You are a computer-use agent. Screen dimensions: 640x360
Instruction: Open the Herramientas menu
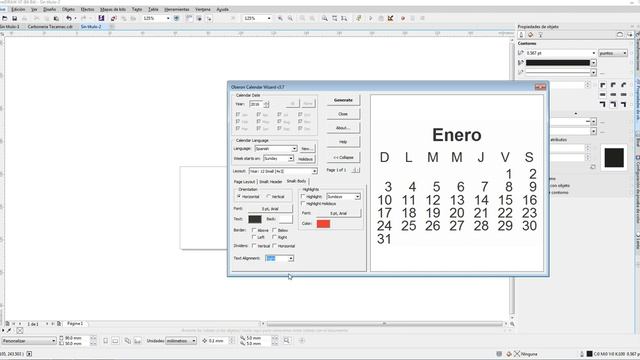177,9
